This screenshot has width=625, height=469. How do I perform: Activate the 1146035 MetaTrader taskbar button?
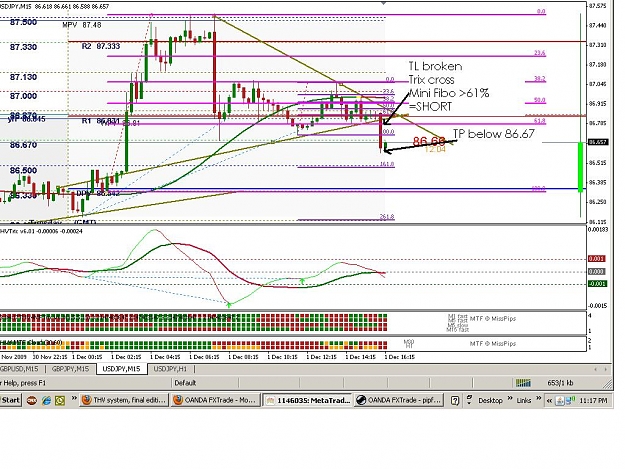(x=308, y=400)
